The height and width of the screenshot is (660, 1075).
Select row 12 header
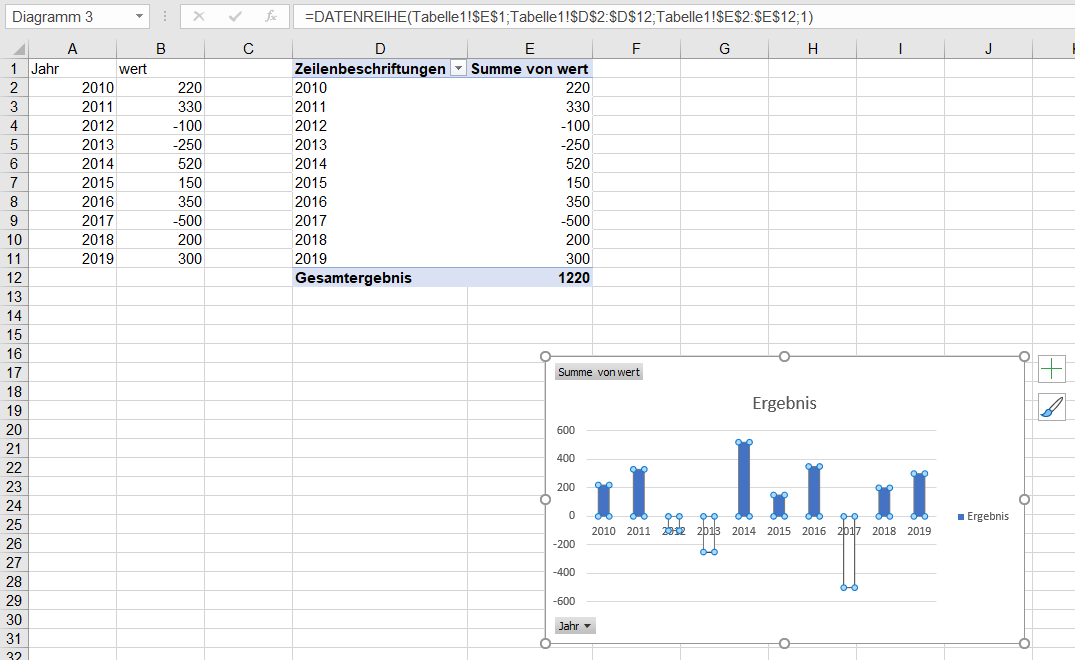pos(14,278)
